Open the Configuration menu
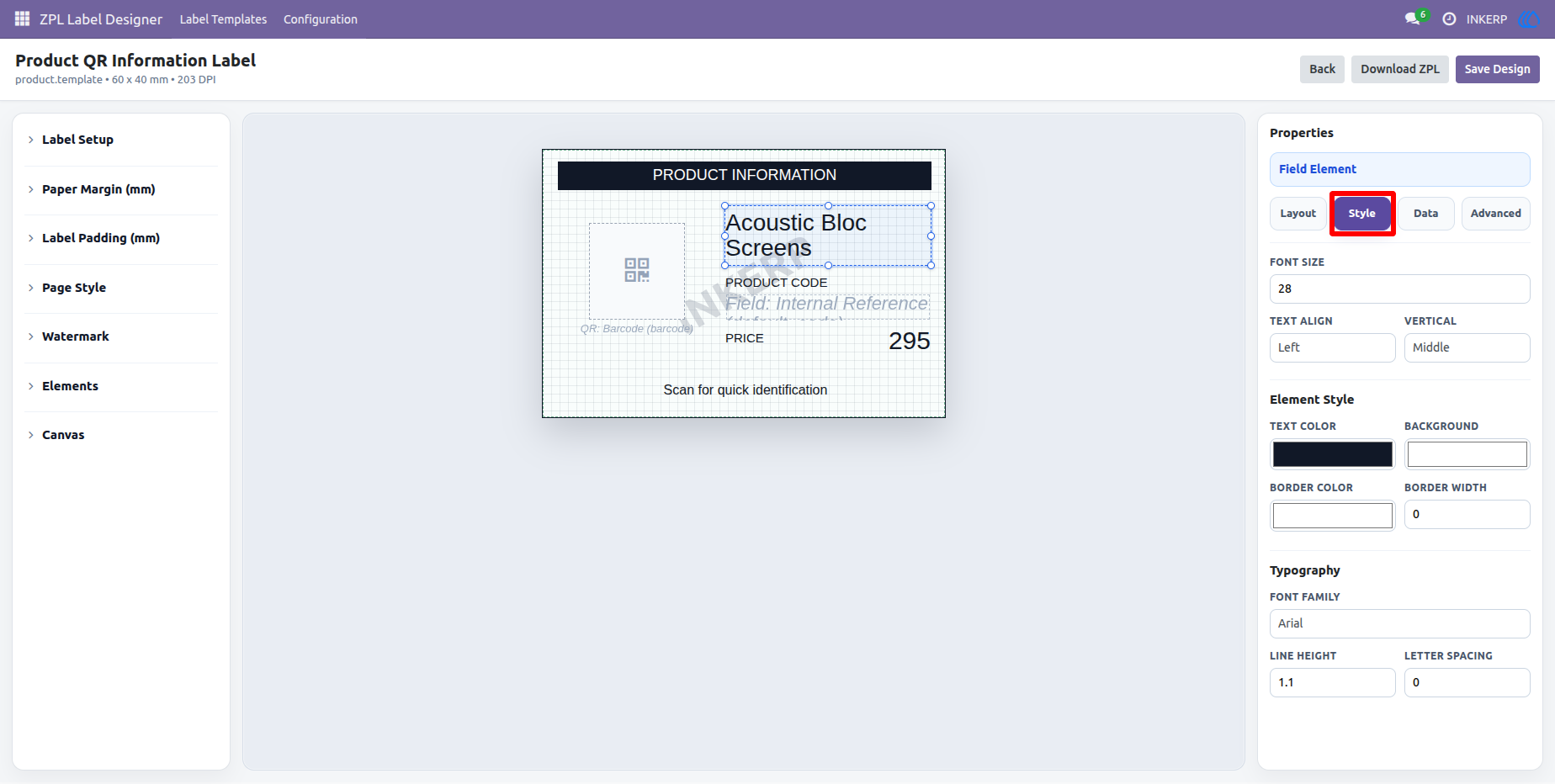 click(320, 19)
